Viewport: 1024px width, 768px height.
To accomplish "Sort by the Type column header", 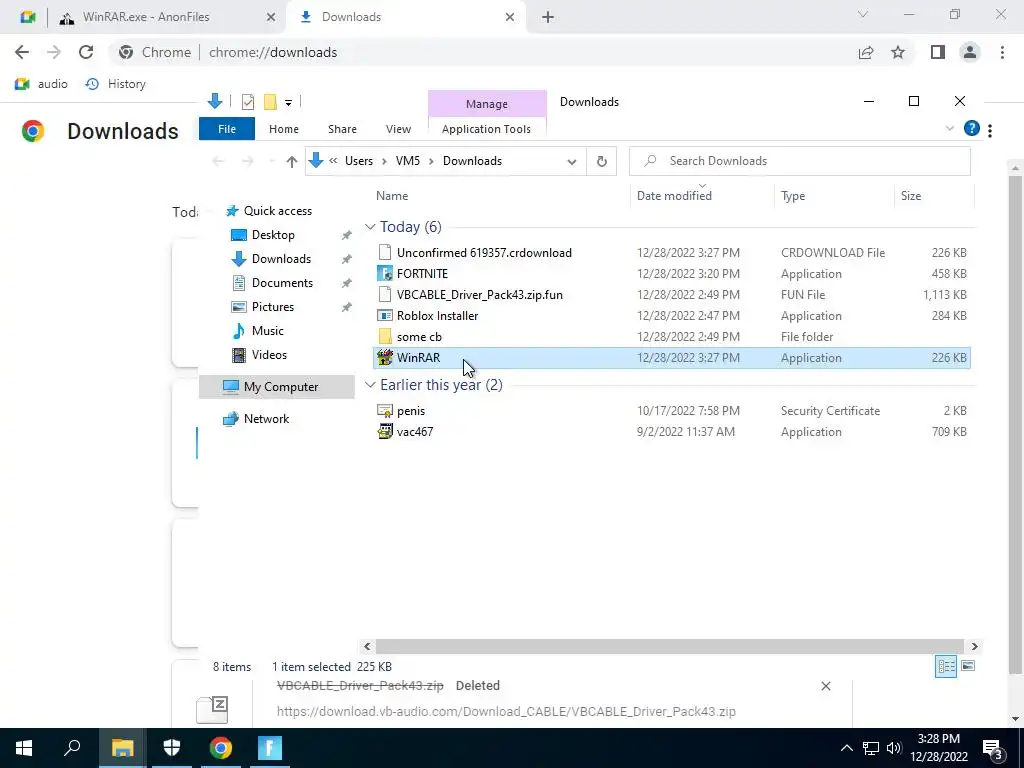I will coord(793,196).
